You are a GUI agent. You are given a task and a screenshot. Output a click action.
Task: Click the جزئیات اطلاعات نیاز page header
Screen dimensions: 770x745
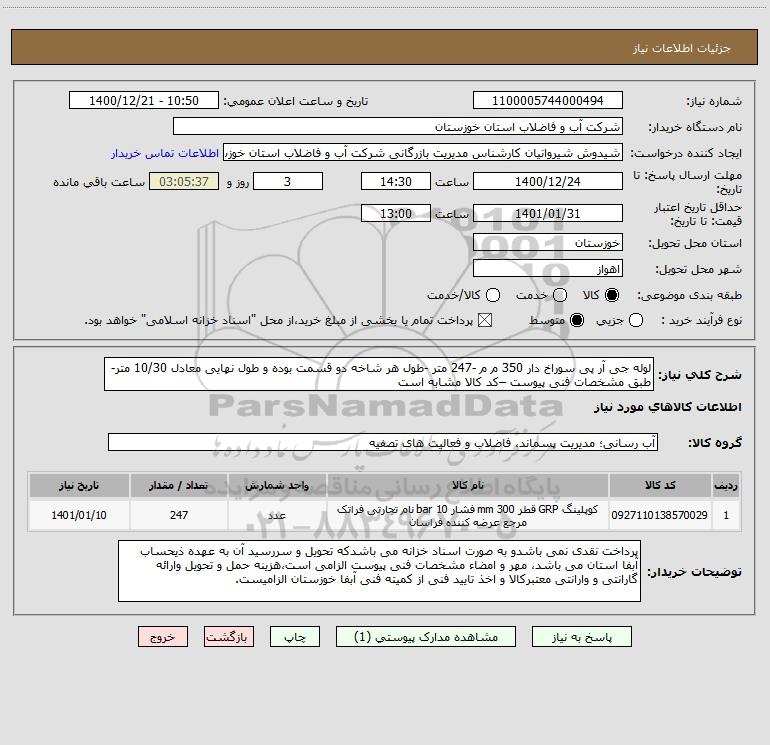tap(682, 48)
